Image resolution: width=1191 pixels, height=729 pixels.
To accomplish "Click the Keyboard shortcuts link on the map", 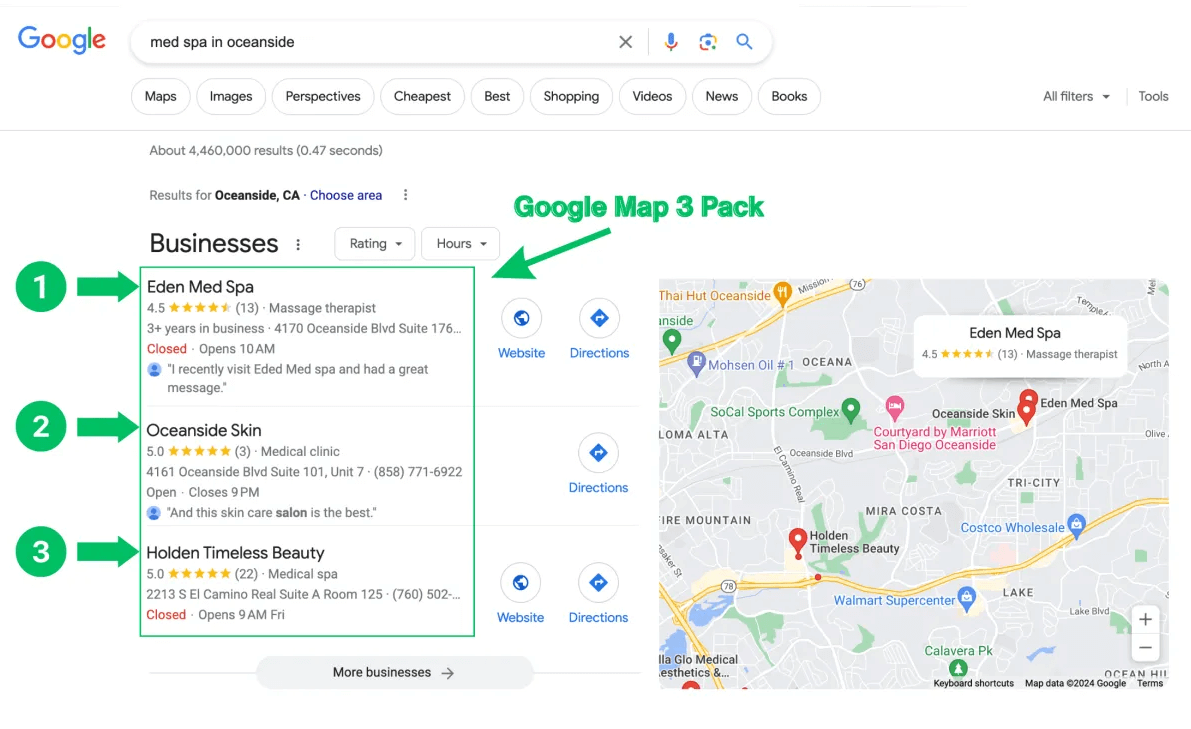I will click(x=973, y=683).
